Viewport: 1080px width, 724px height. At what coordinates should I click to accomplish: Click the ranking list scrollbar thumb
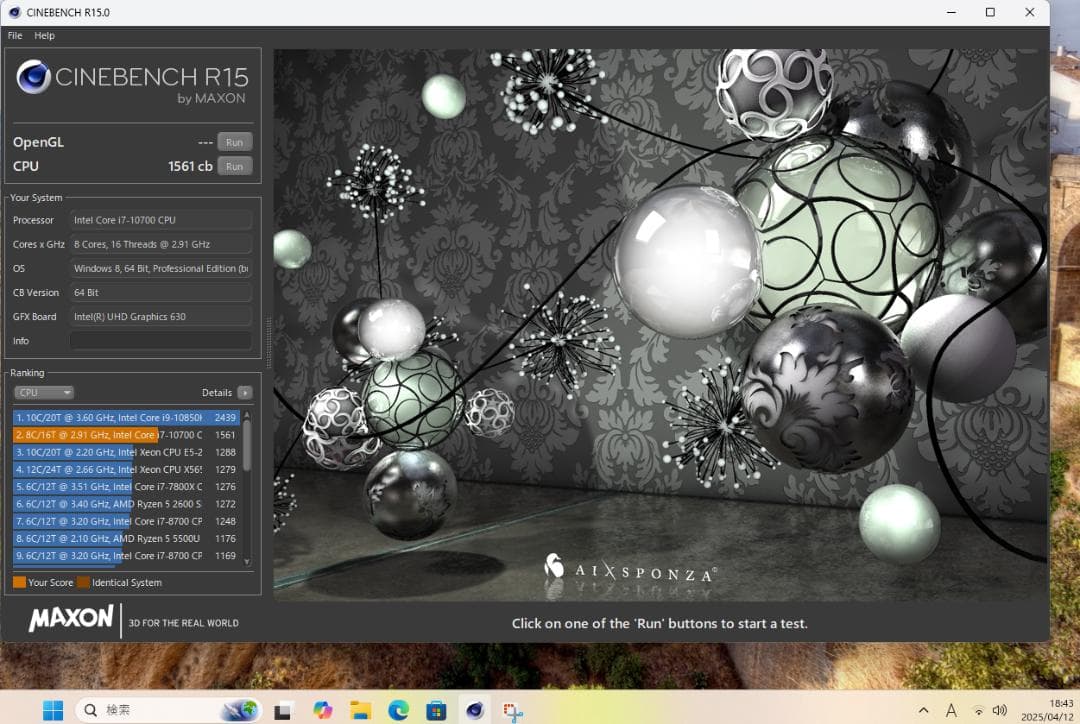click(247, 445)
